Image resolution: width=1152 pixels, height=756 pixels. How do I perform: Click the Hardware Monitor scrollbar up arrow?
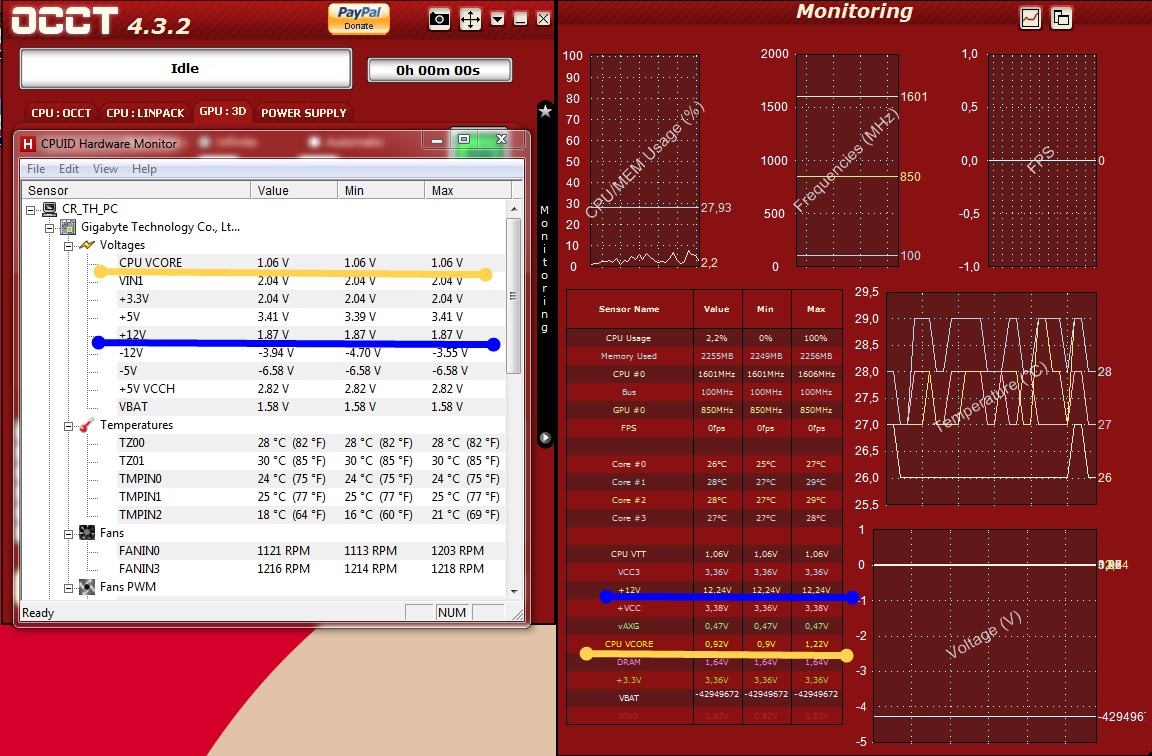[x=514, y=209]
